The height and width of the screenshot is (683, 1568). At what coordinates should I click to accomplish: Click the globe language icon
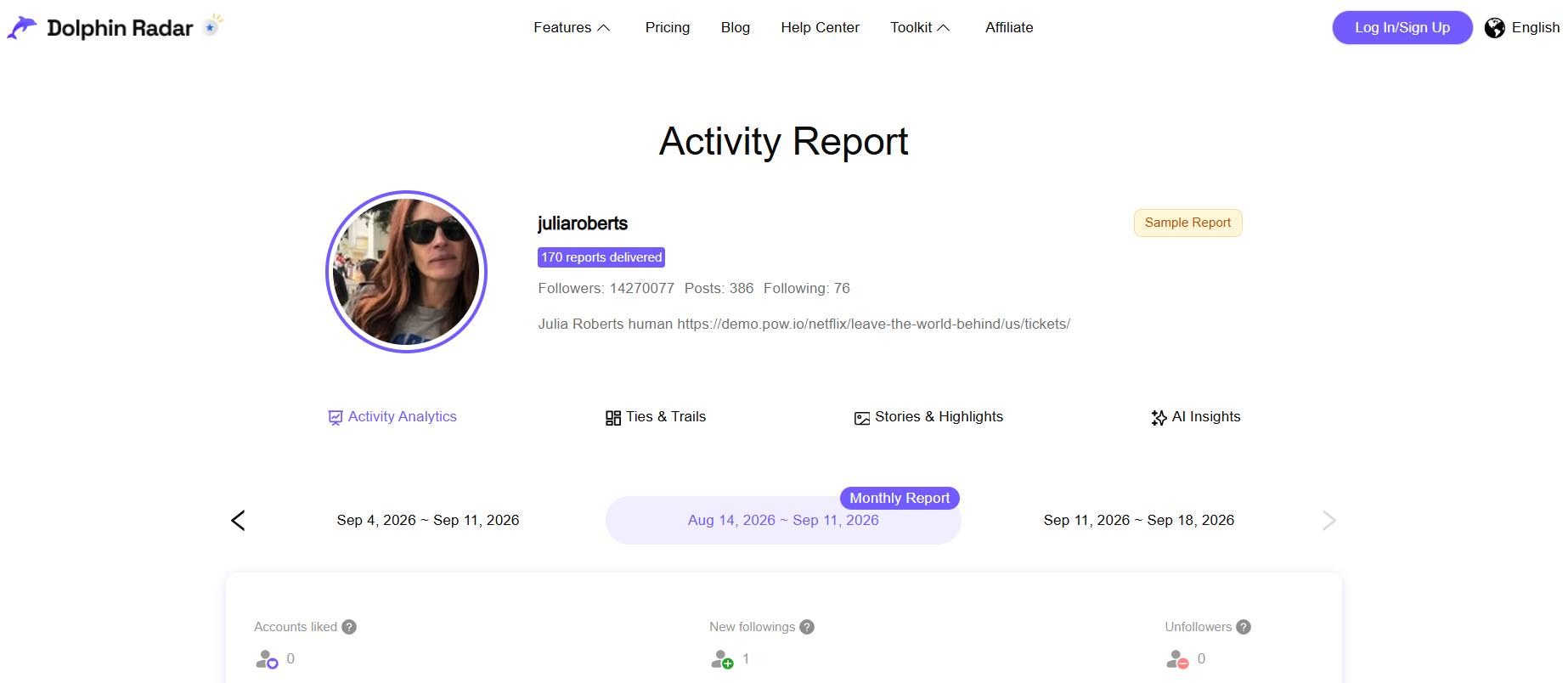pyautogui.click(x=1495, y=28)
